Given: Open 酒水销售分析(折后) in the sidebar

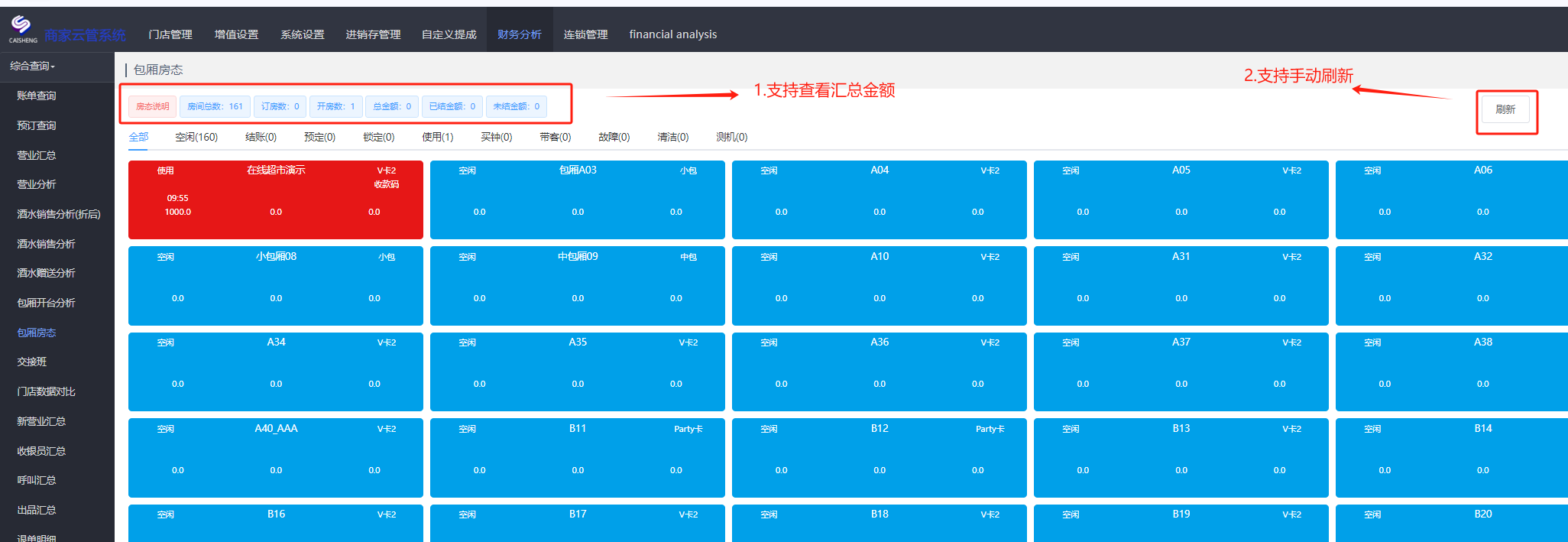Looking at the screenshot, I should (59, 214).
